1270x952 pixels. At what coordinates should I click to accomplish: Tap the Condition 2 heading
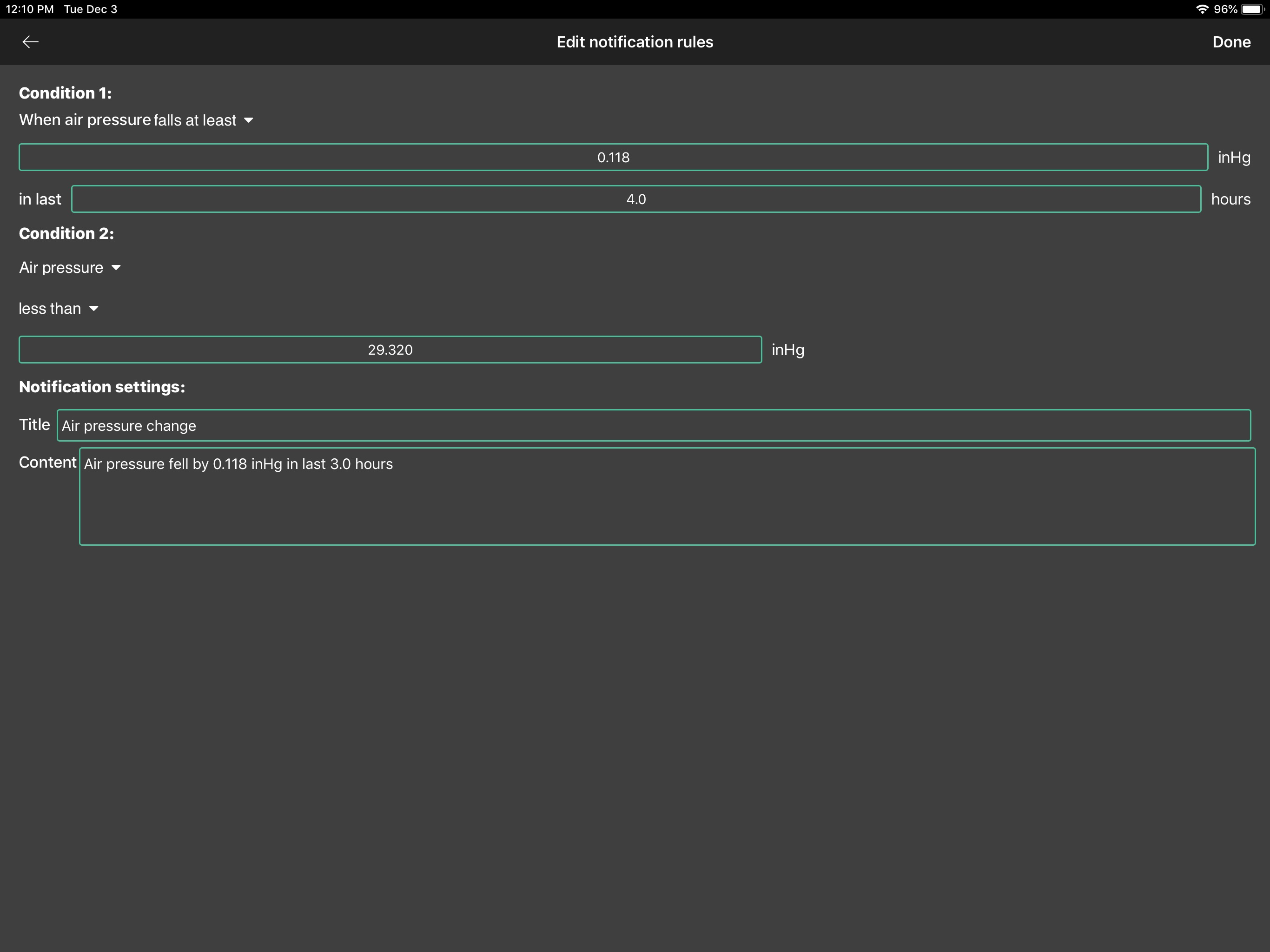[x=66, y=233]
